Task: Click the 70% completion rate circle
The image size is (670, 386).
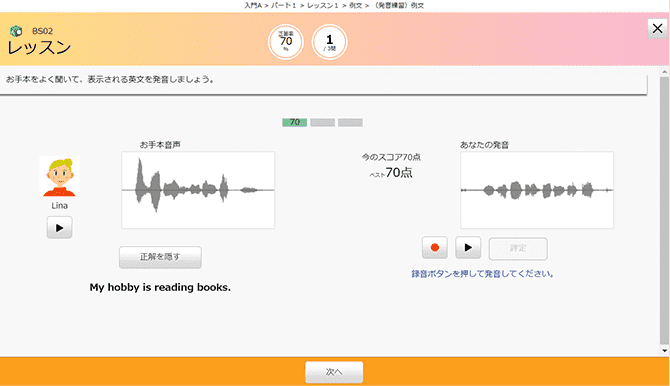Action: 286,41
